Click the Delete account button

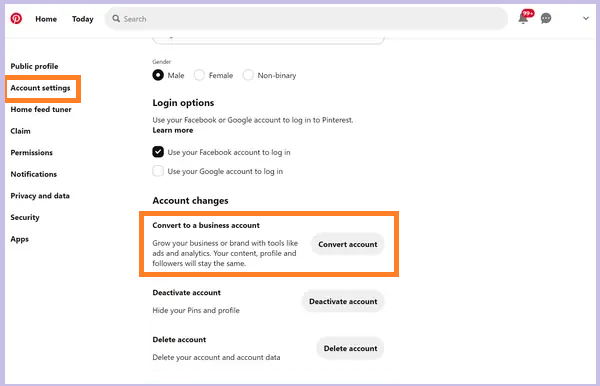(350, 349)
